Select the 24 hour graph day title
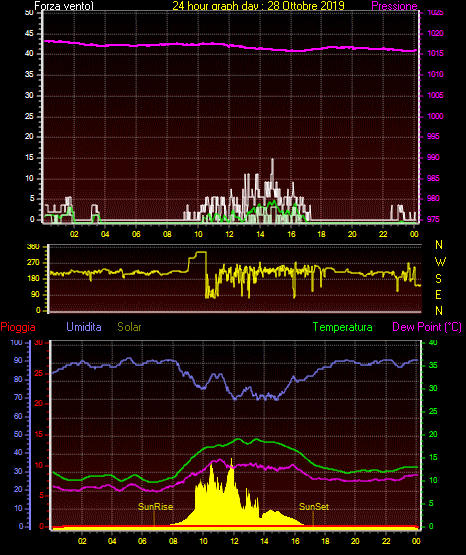466x555 pixels. 258,6
